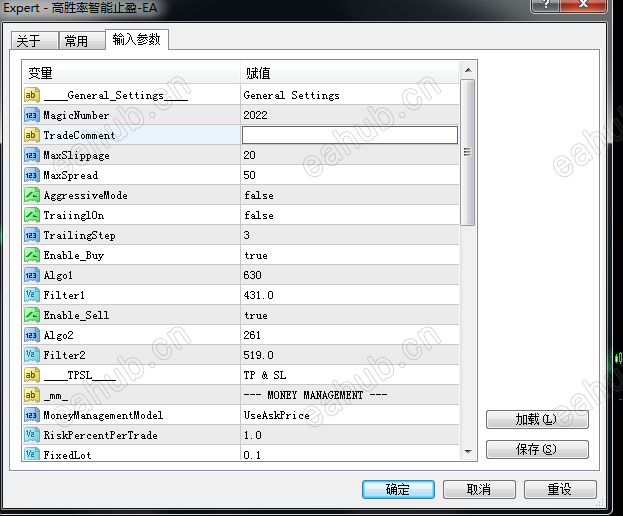The width and height of the screenshot is (623, 516).
Task: Select Algo1 value 630
Action: coord(350,275)
